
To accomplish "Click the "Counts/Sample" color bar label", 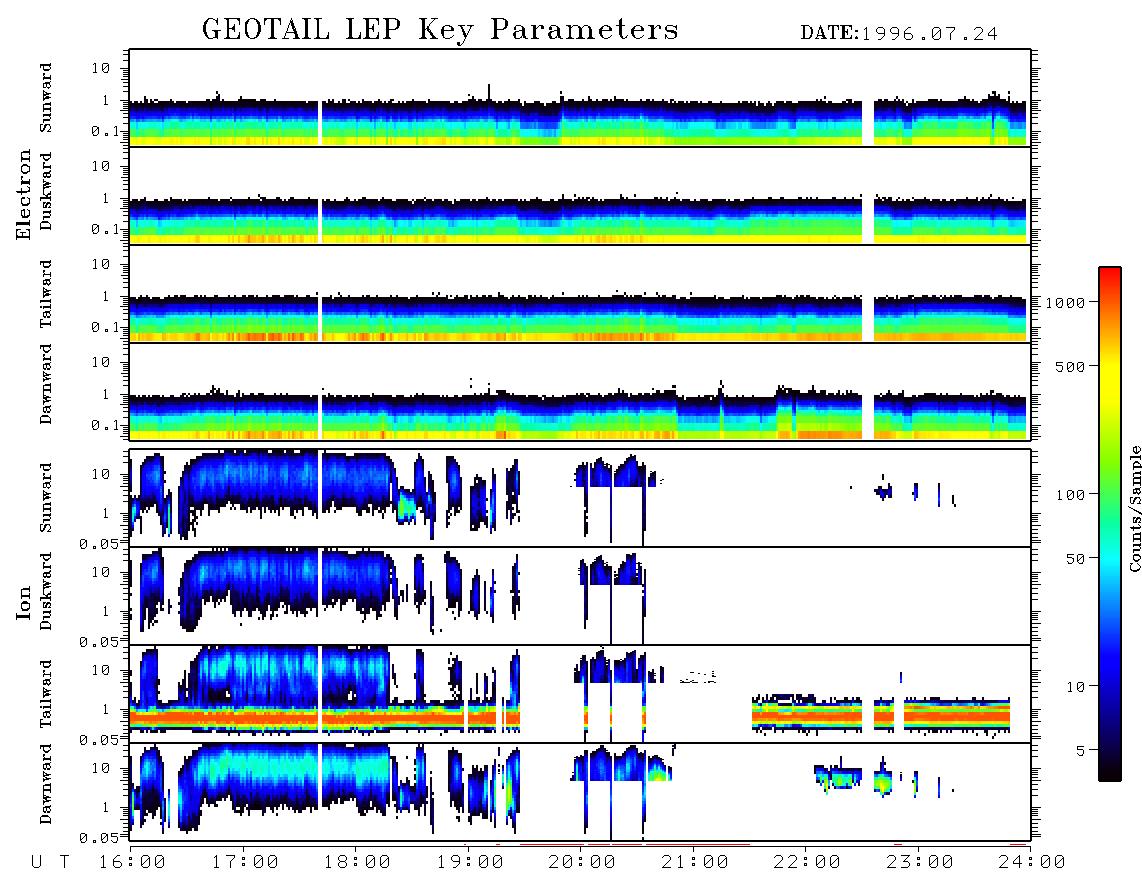I will point(1135,508).
